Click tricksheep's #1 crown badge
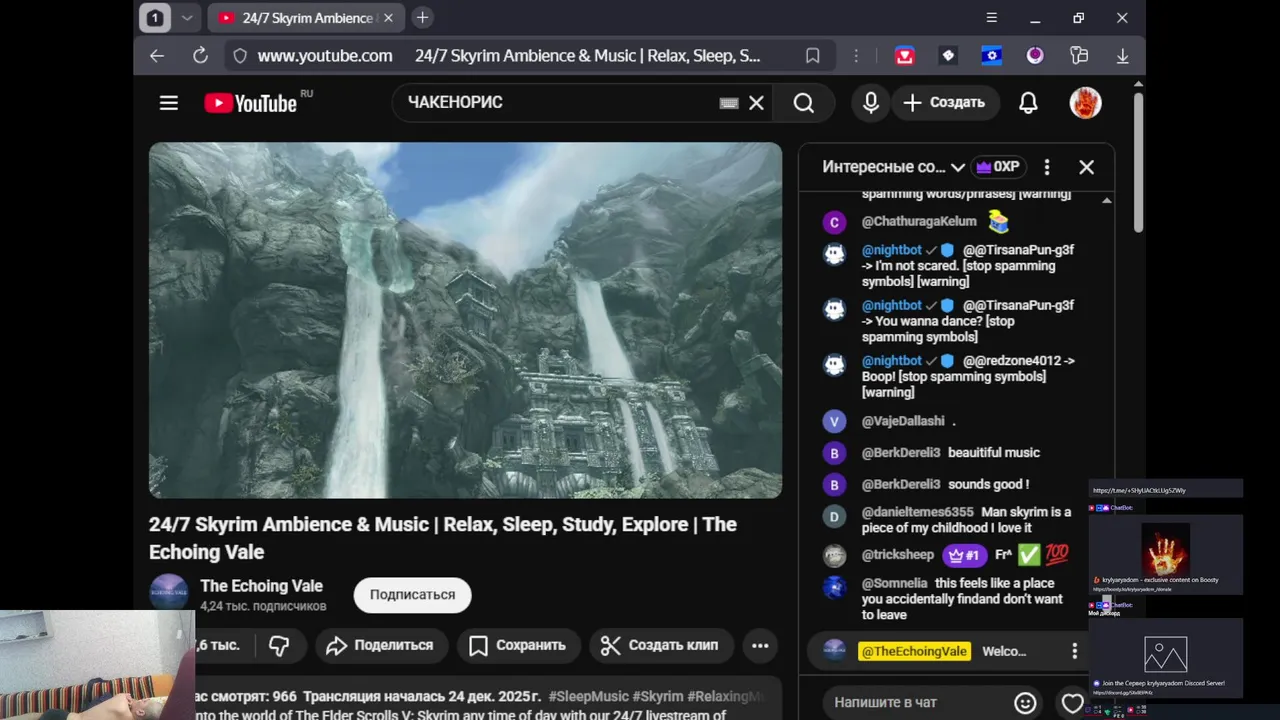Screen dimensions: 1280x720 coord(965,555)
